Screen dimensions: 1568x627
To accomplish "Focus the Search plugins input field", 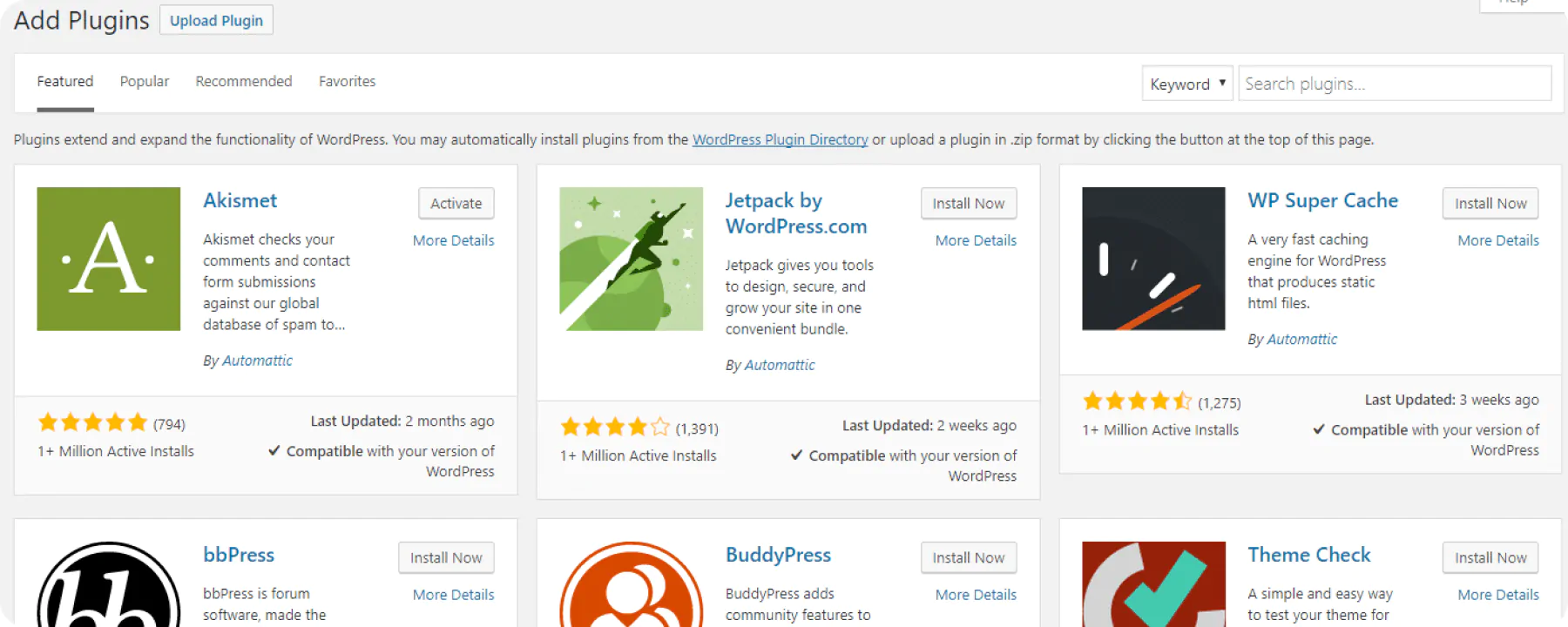I will (1394, 84).
